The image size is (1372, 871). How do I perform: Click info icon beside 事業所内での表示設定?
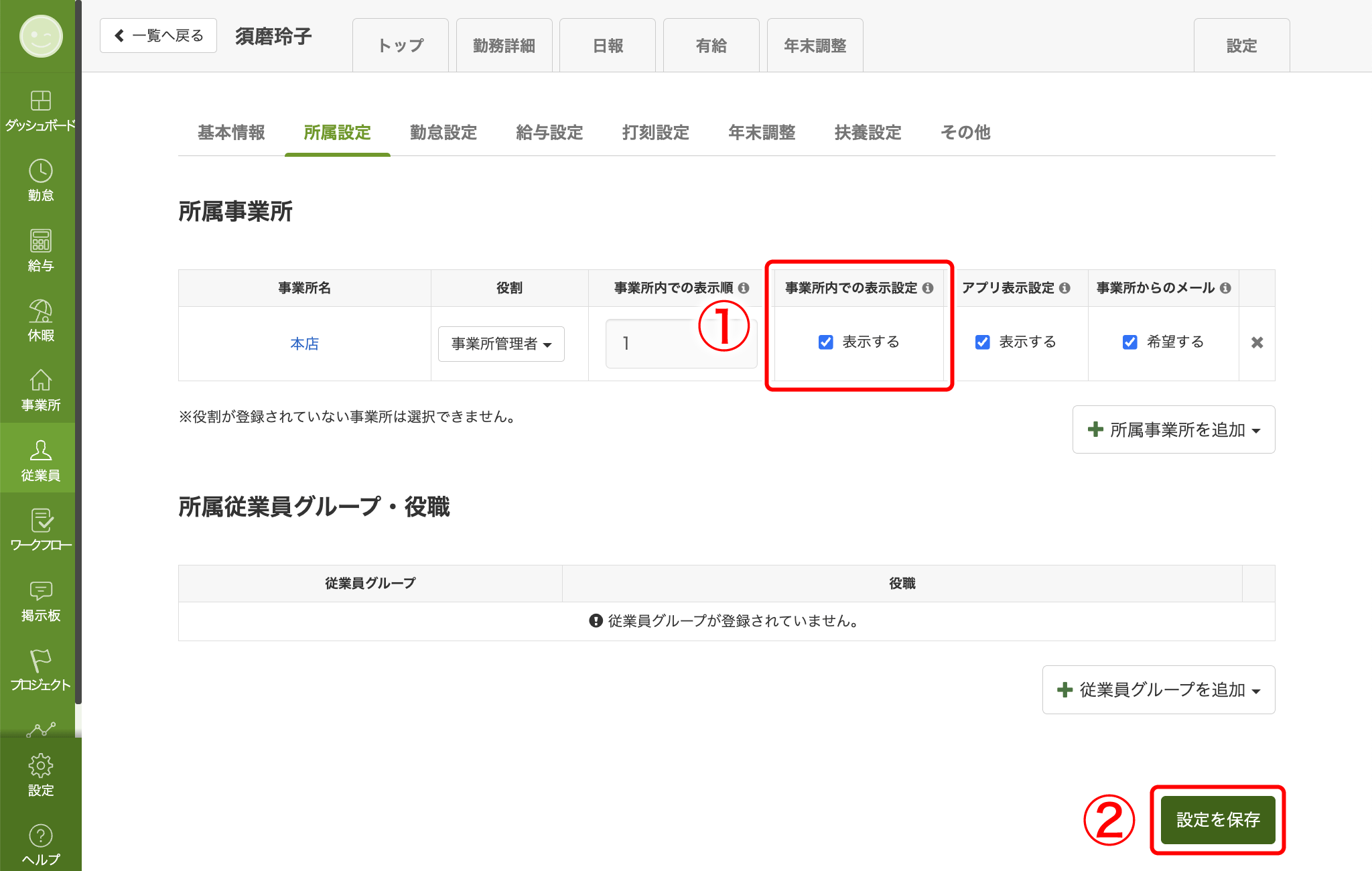coord(928,288)
